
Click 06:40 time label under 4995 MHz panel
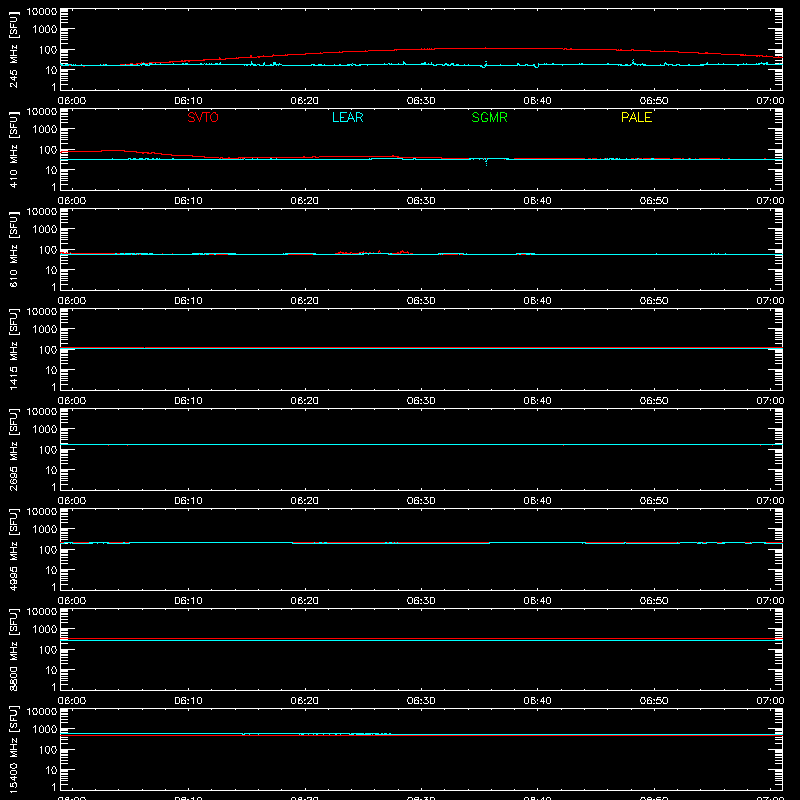point(537,601)
